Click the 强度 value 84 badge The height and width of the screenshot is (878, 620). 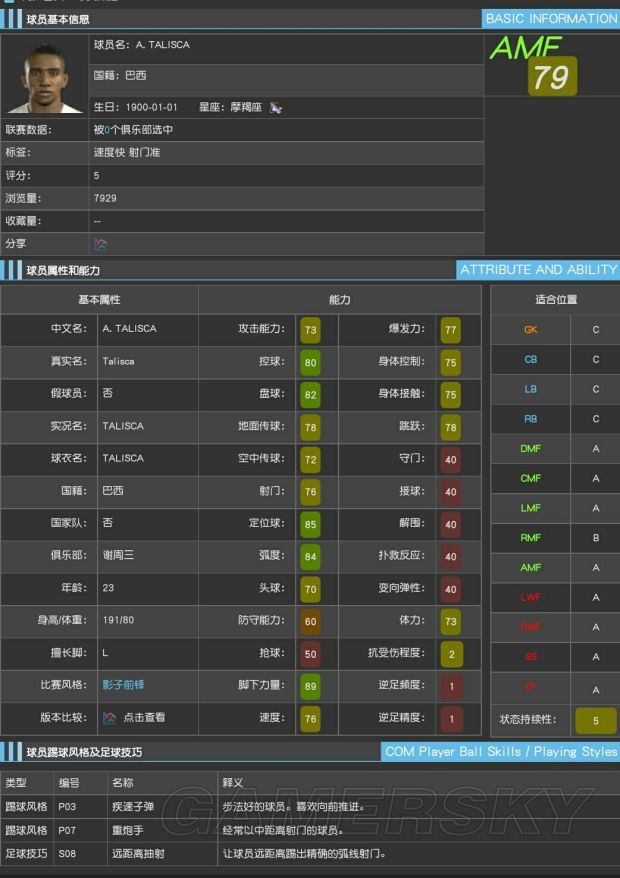click(310, 557)
